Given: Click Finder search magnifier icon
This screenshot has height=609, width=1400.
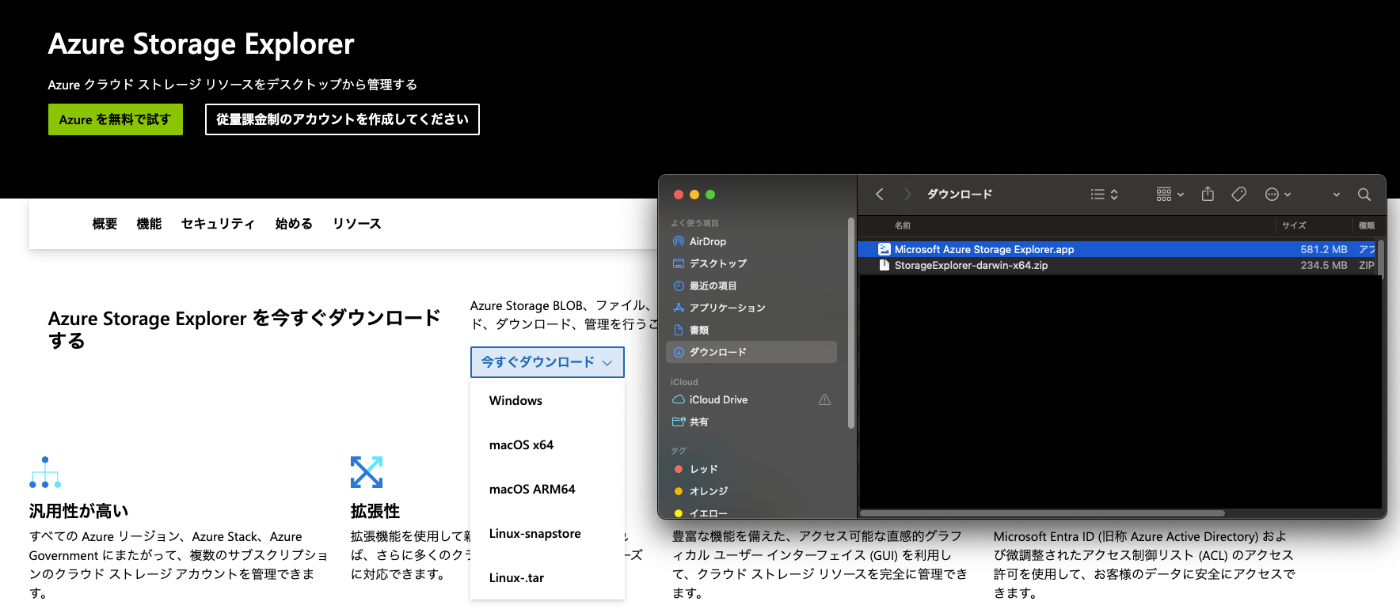Looking at the screenshot, I should tap(1364, 194).
